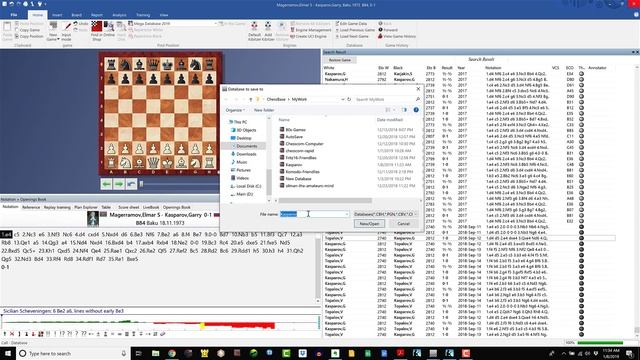Viewport: 640px width, 360px height.
Task: Click move 5.Nxd4 in notation
Action: click(109, 235)
